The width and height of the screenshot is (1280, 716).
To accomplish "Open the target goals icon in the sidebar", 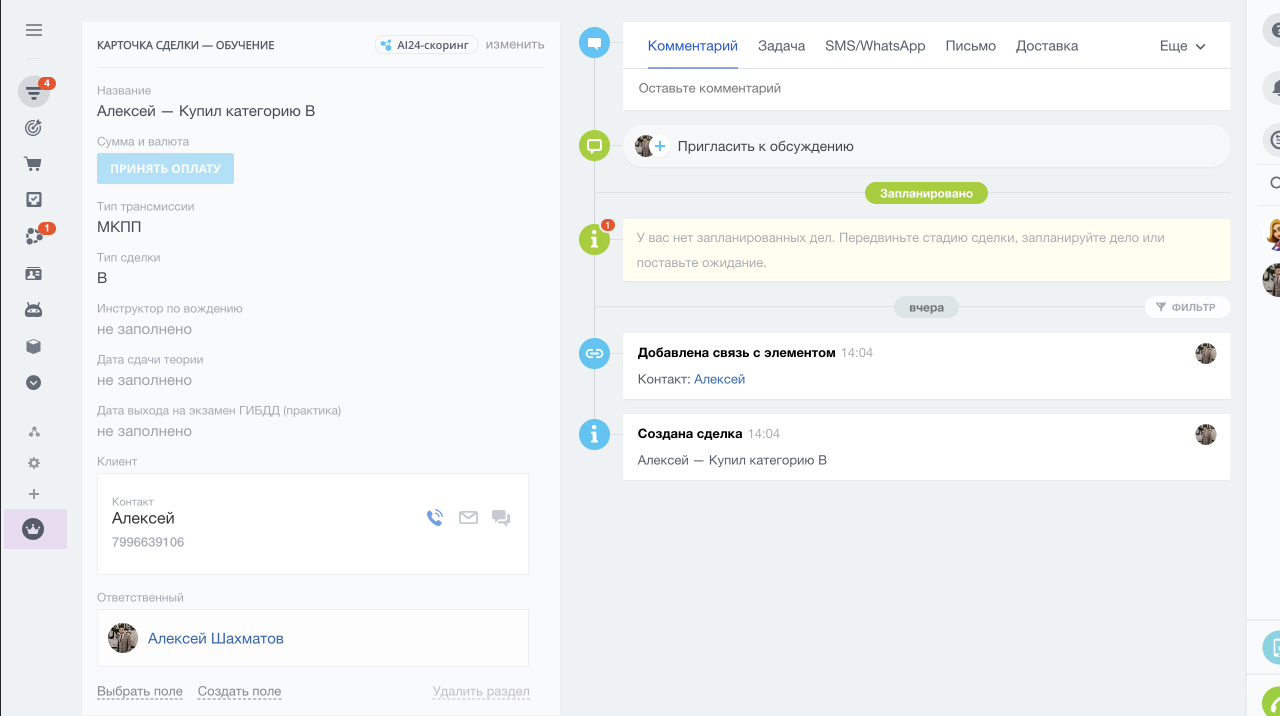I will pos(34,128).
